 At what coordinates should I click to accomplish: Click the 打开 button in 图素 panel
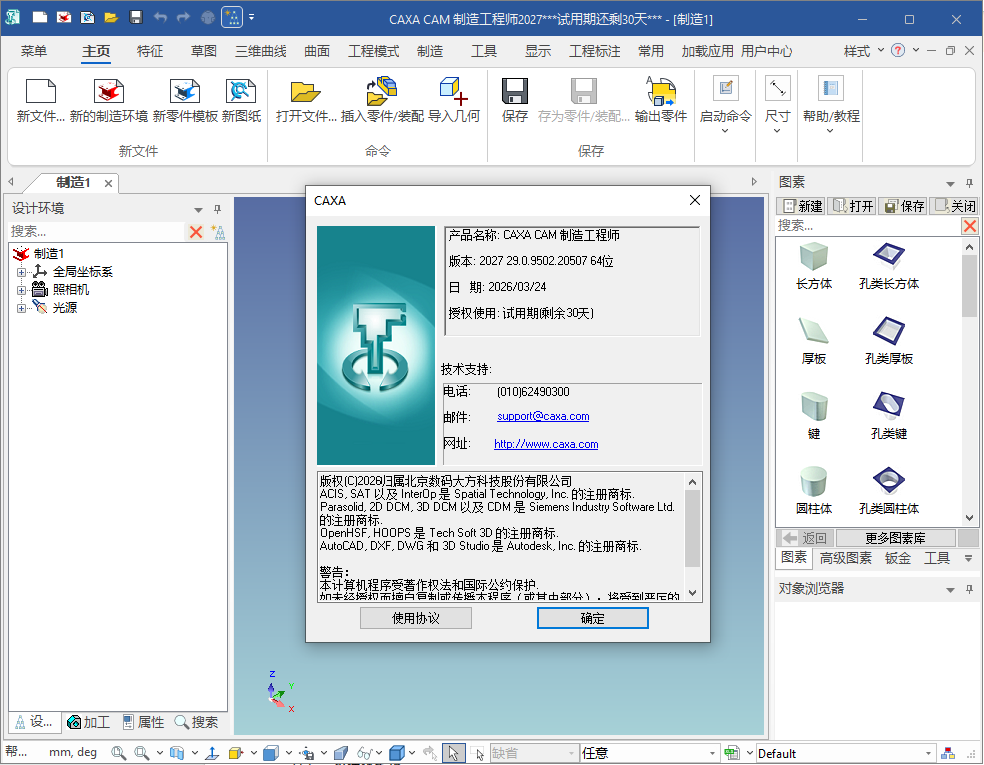point(853,206)
